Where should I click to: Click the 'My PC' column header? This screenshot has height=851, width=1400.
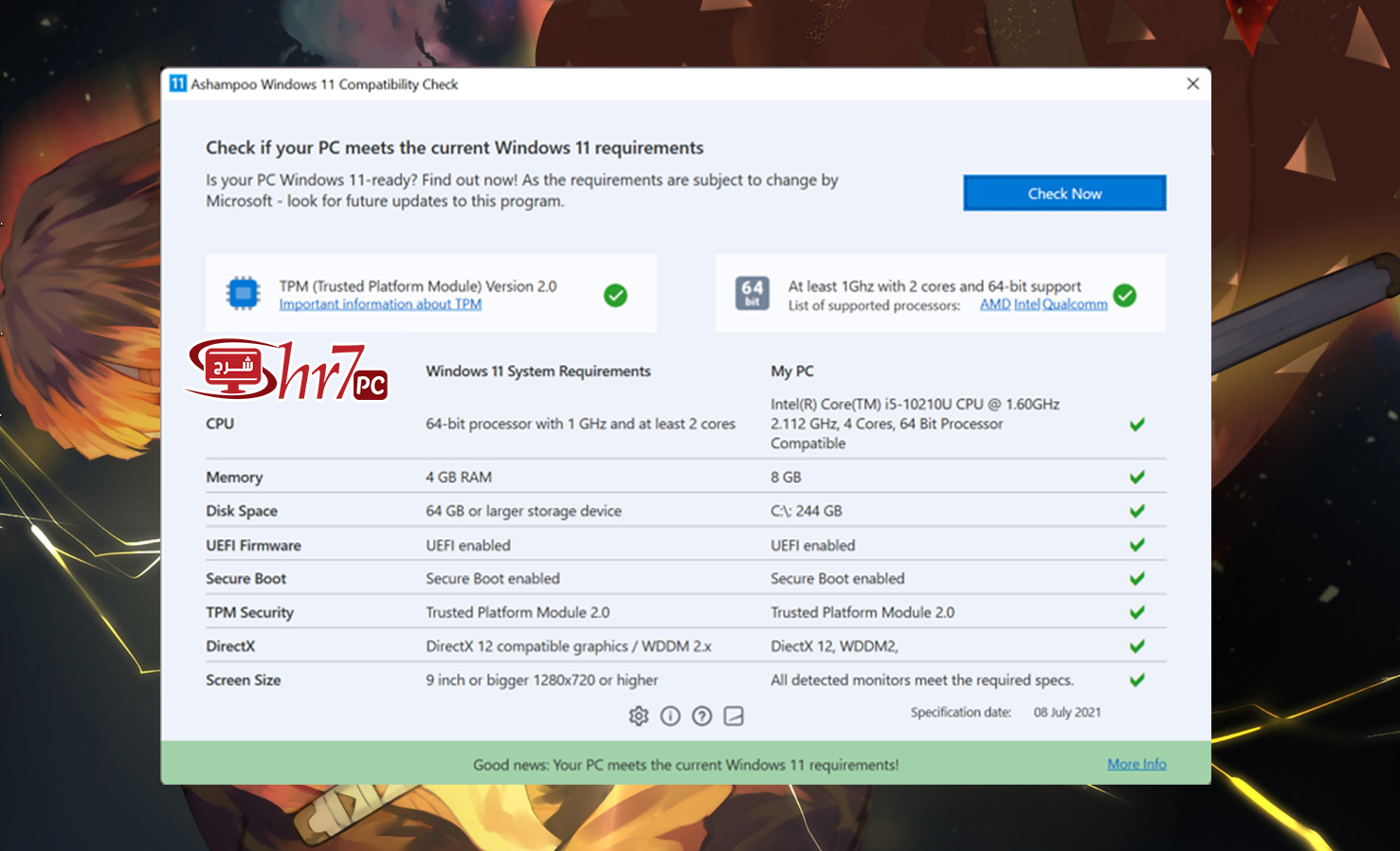coord(791,371)
